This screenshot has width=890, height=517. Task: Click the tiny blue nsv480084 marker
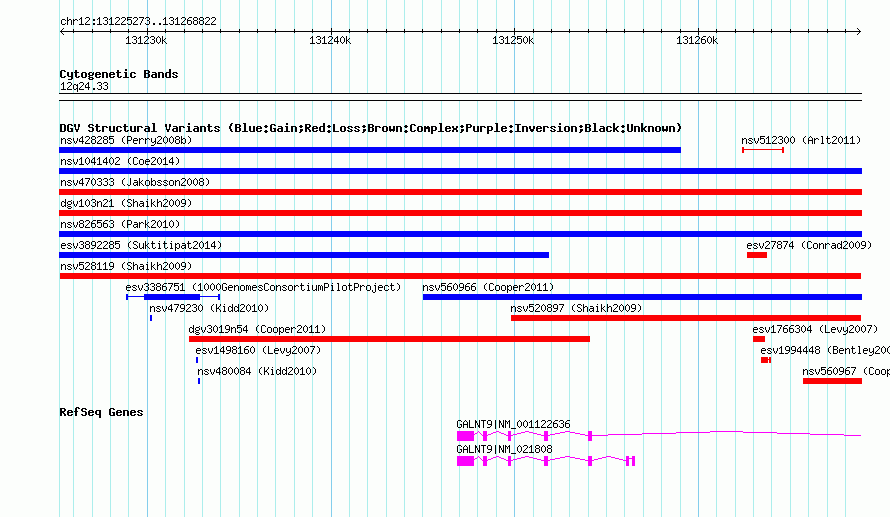(199, 381)
